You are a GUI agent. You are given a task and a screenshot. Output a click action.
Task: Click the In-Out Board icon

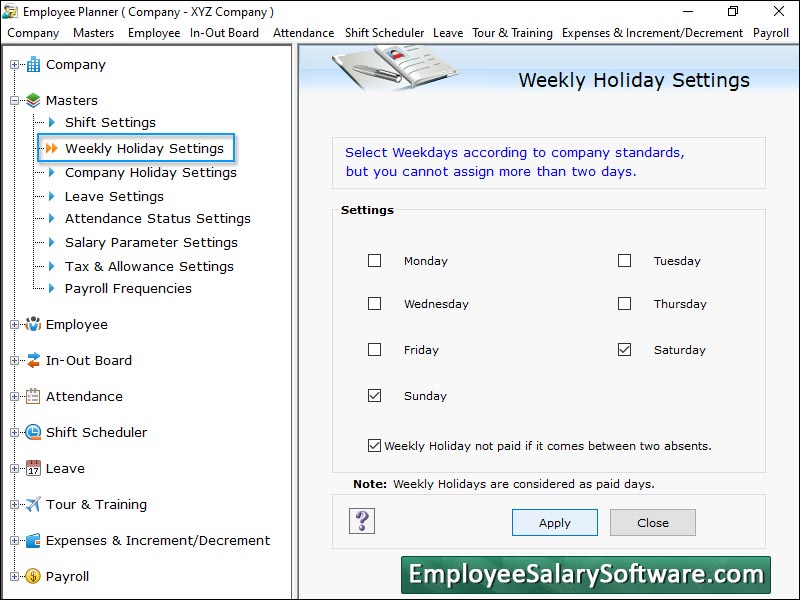coord(33,360)
